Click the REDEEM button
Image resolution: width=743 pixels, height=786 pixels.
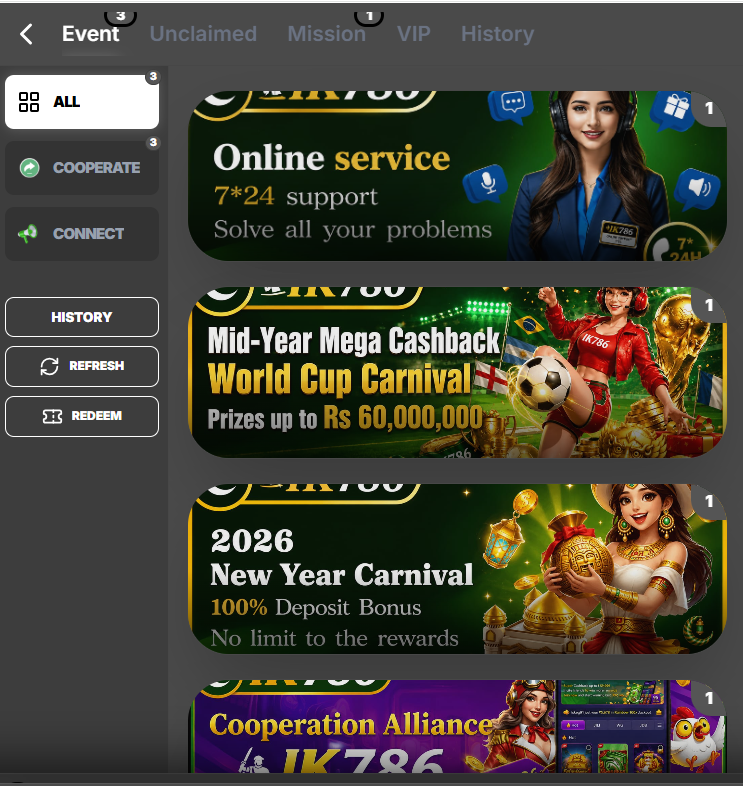coord(82,416)
